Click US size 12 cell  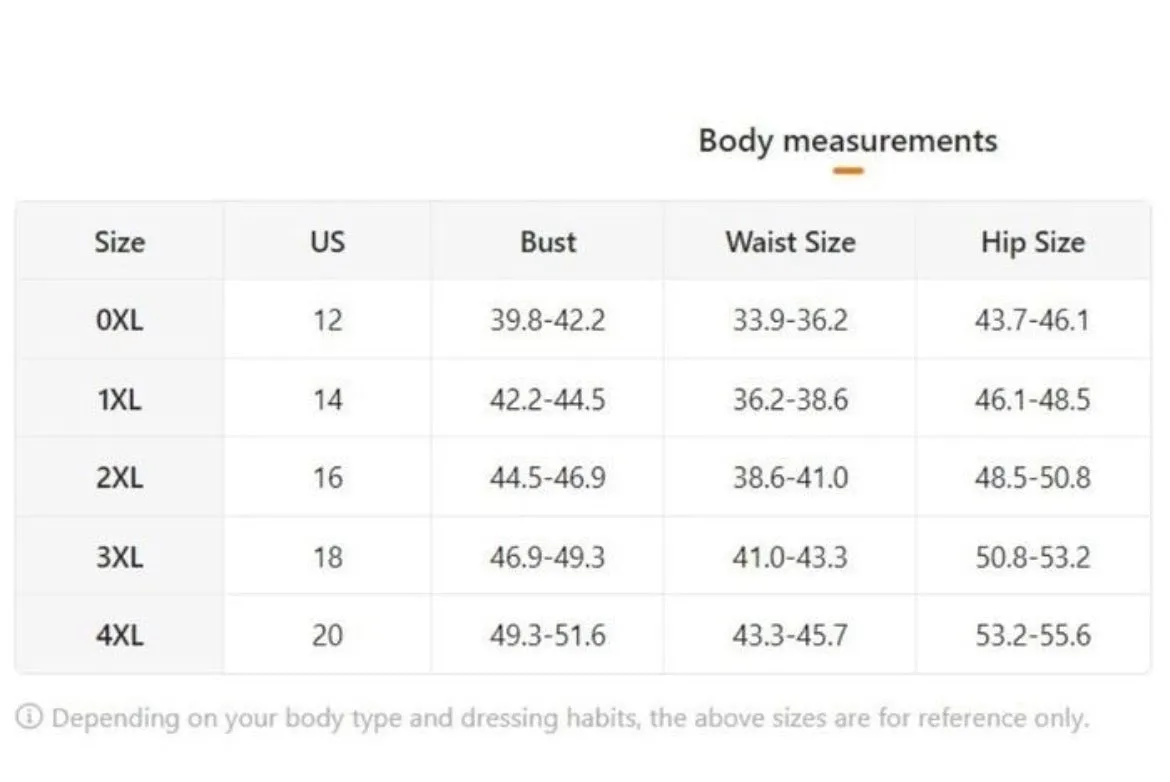click(x=328, y=320)
